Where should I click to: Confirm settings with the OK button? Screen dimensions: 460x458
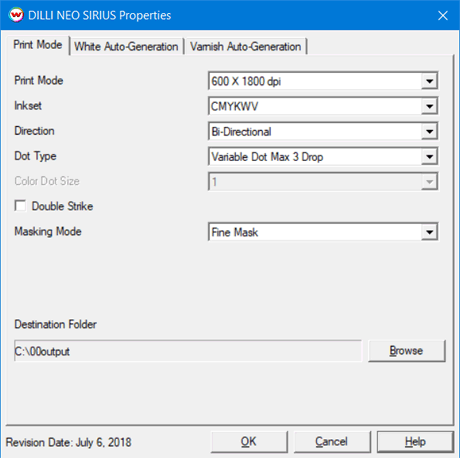point(249,442)
